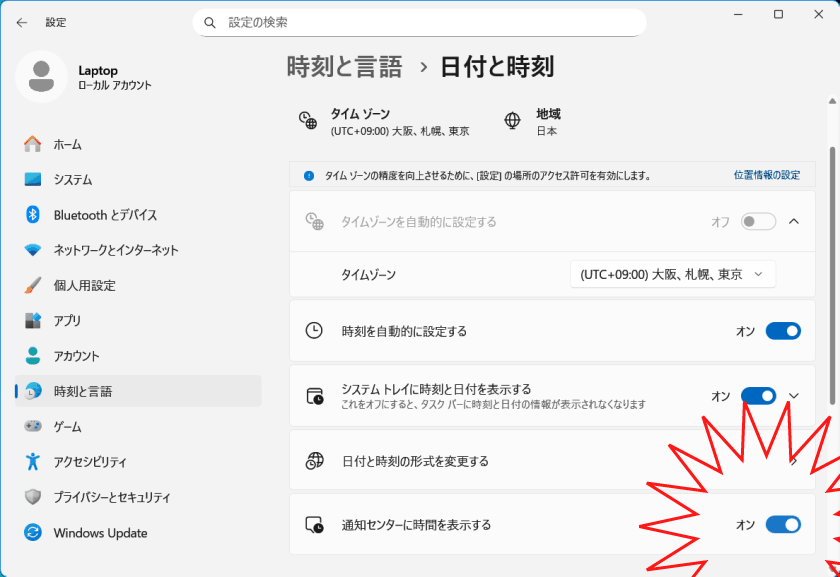Click the search magnifier icon
This screenshot has width=840, height=577.
[210, 23]
